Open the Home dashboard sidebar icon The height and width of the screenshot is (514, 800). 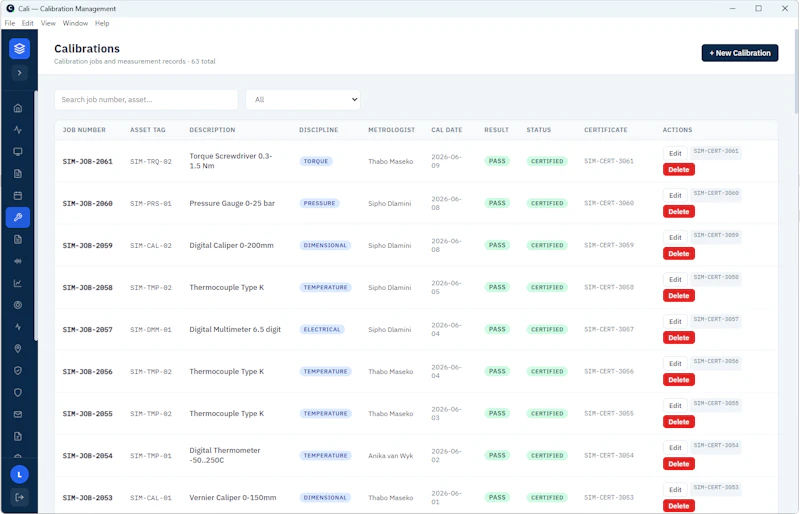click(x=18, y=108)
